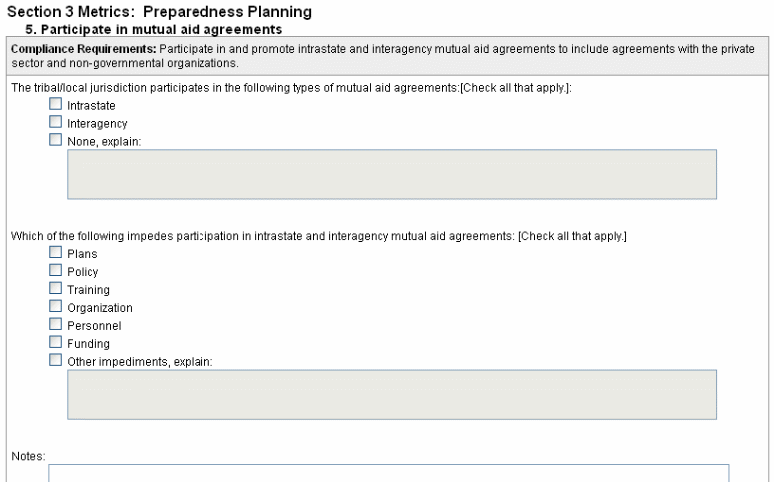
Task: Check the Policy checkbox
Action: tap(55, 271)
